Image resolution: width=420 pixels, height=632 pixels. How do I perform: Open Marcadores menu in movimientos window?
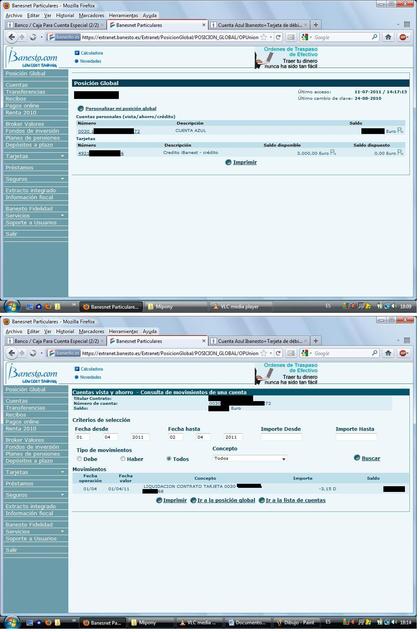pos(91,331)
